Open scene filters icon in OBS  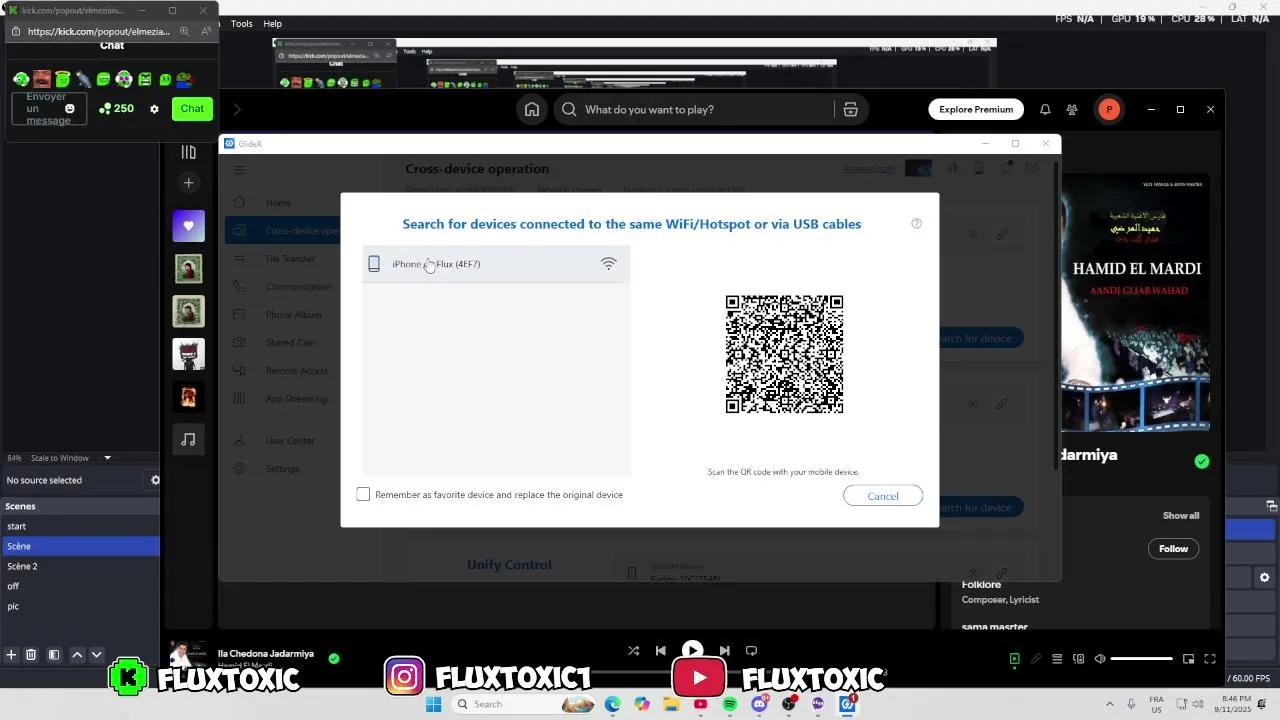click(54, 655)
